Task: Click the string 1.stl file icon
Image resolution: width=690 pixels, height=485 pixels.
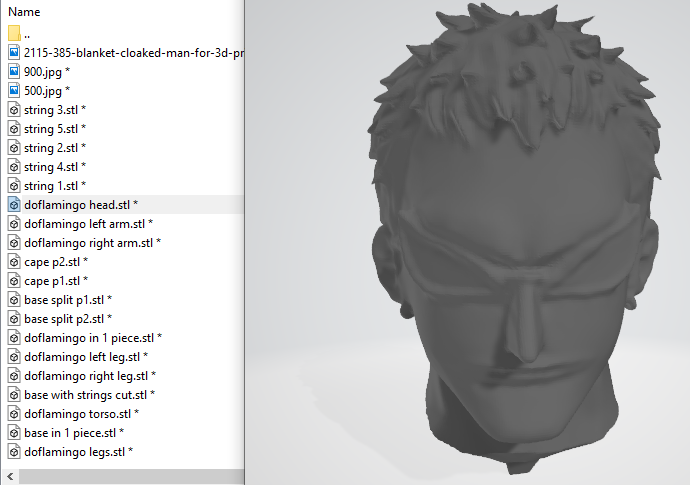Action: tap(14, 185)
